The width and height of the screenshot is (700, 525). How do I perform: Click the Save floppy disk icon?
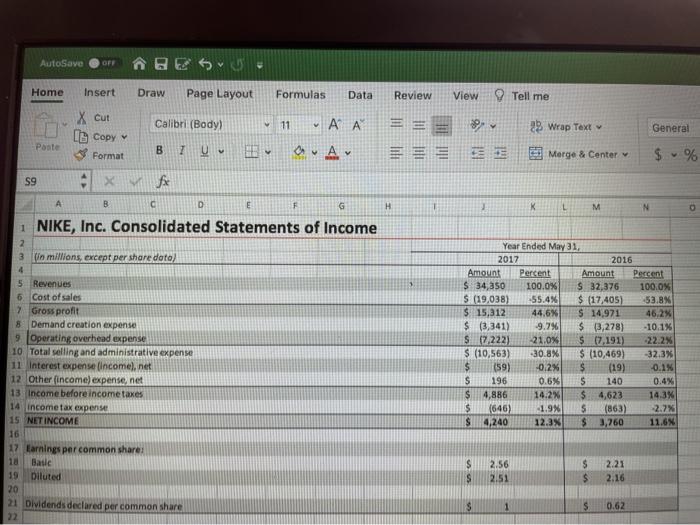161,64
